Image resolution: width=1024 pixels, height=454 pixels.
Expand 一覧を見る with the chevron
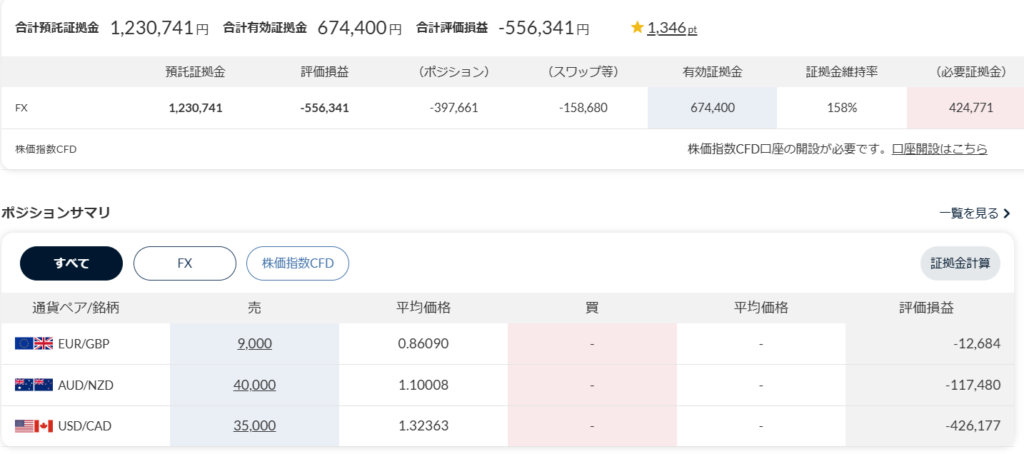coord(975,213)
